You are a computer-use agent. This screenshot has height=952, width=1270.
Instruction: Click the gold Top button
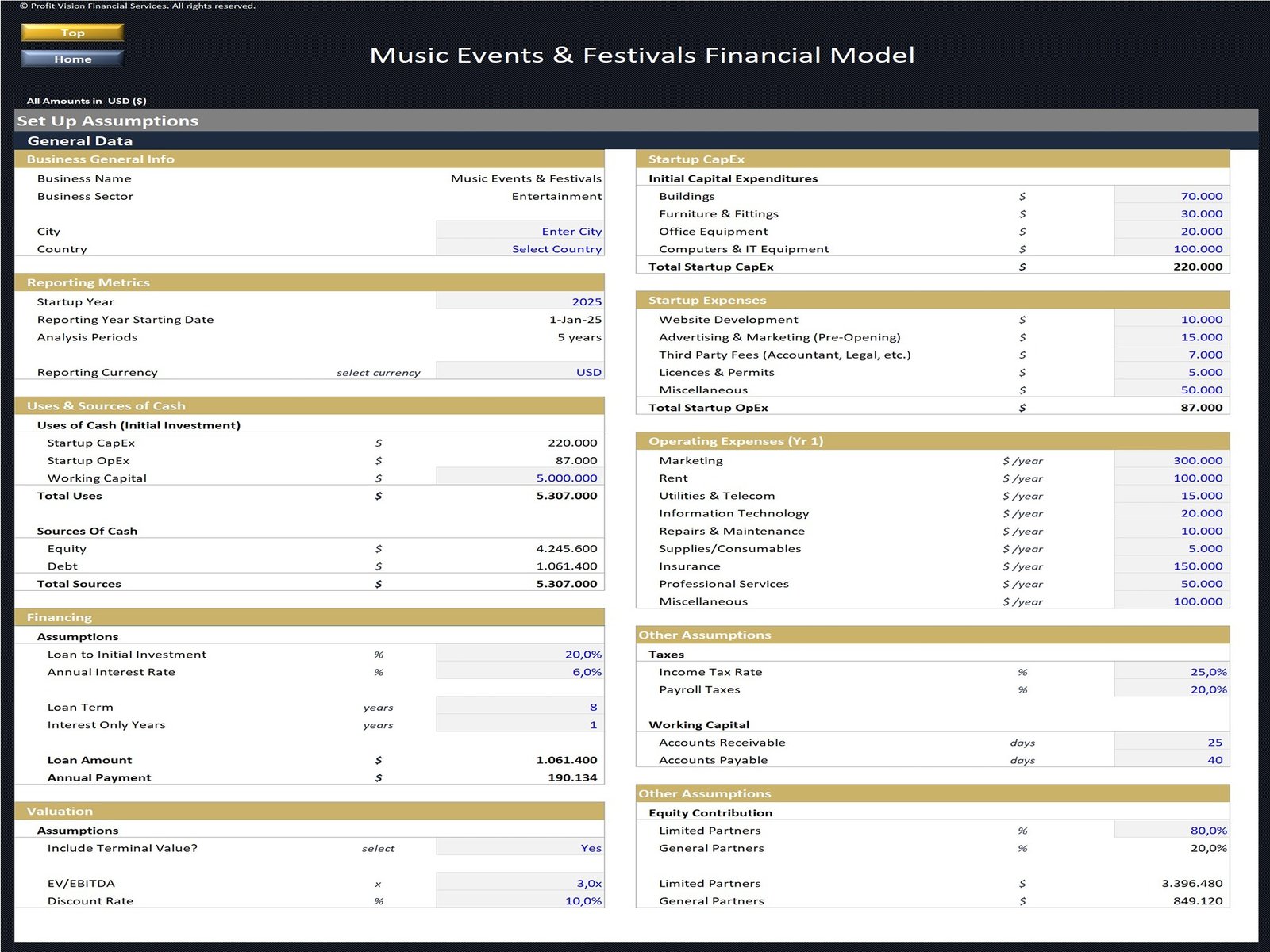coord(72,33)
